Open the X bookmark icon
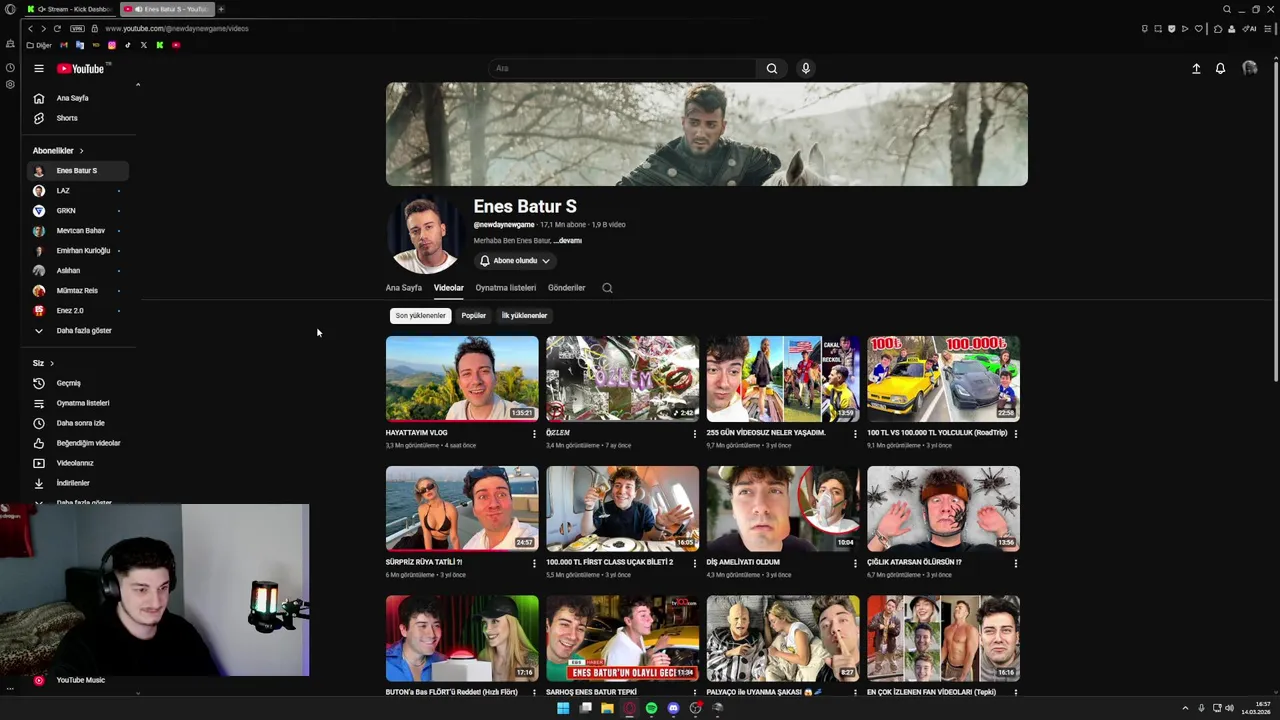 [144, 45]
